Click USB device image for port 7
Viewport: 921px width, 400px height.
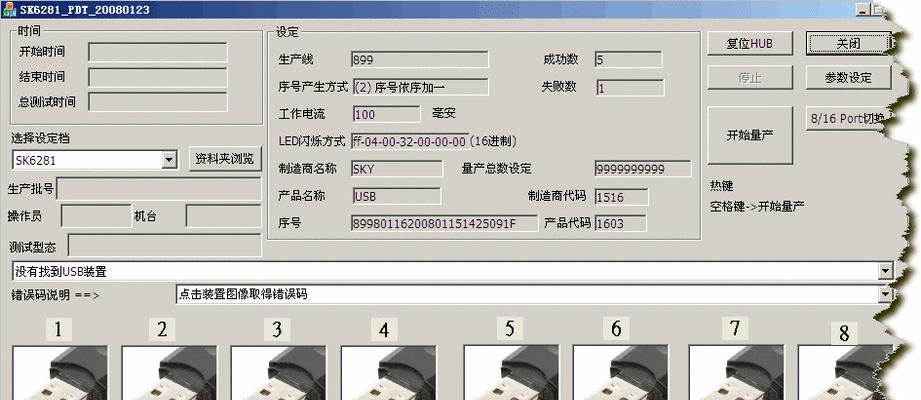point(737,373)
